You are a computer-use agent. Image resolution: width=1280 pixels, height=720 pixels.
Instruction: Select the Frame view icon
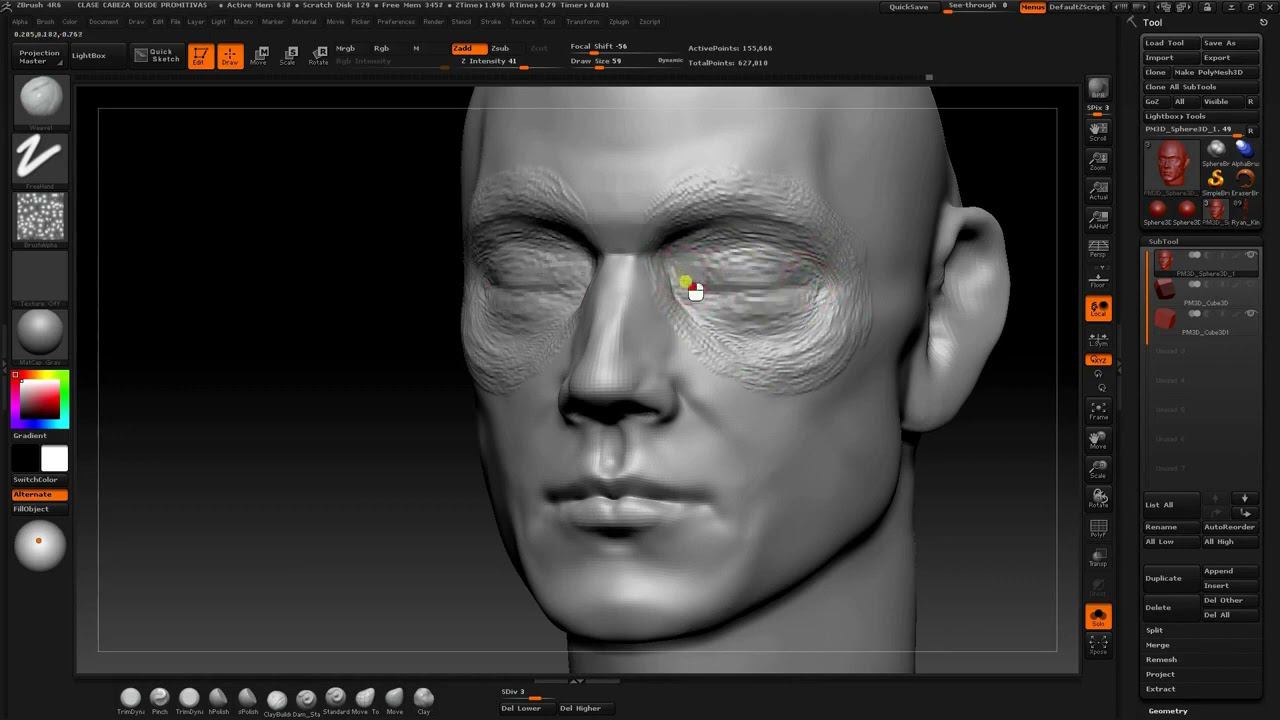tap(1098, 410)
